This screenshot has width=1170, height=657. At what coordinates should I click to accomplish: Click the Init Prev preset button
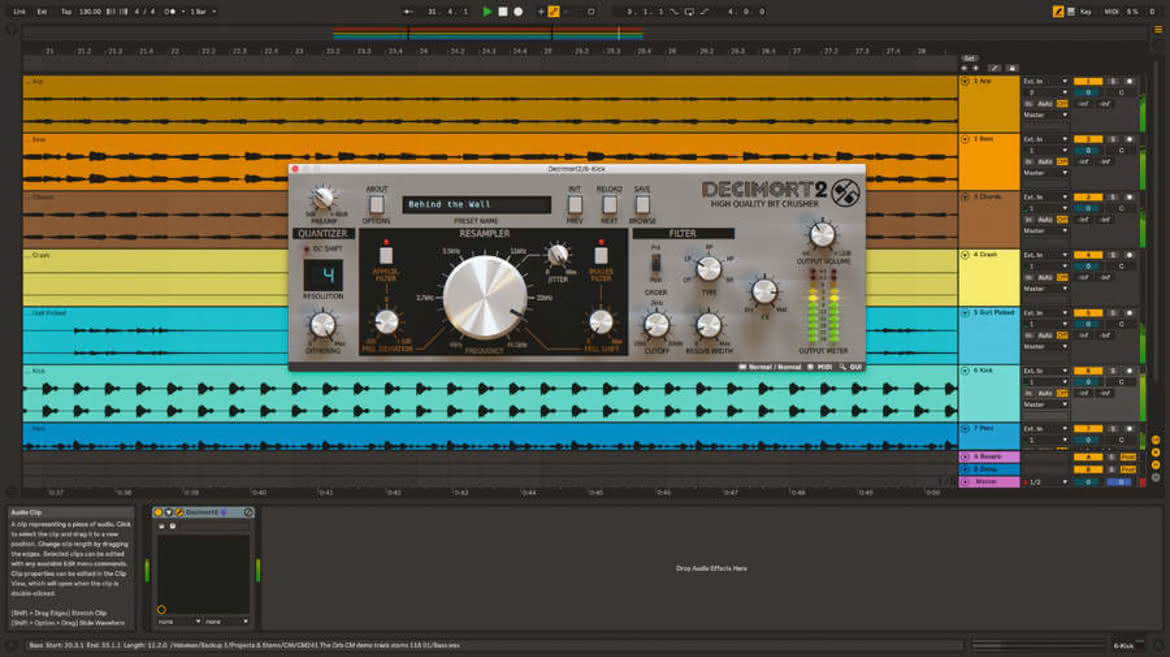coord(575,204)
